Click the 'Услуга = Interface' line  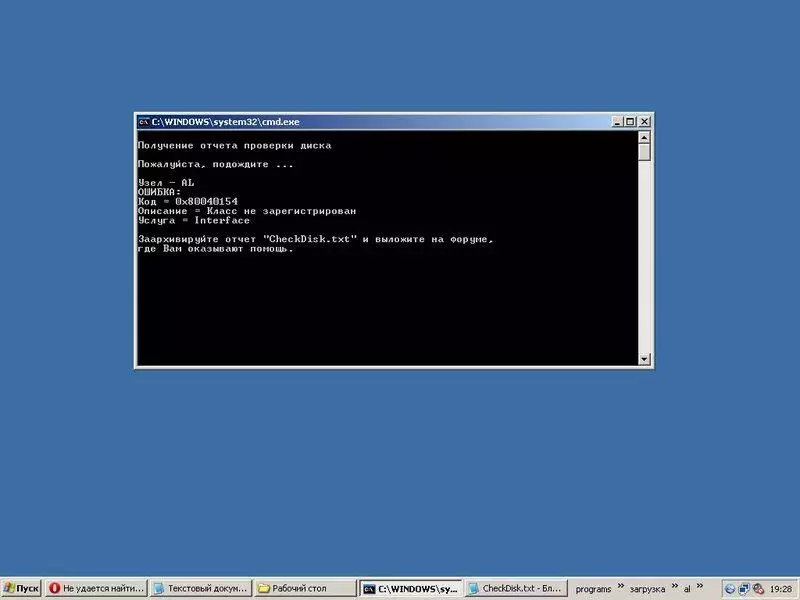click(x=194, y=220)
